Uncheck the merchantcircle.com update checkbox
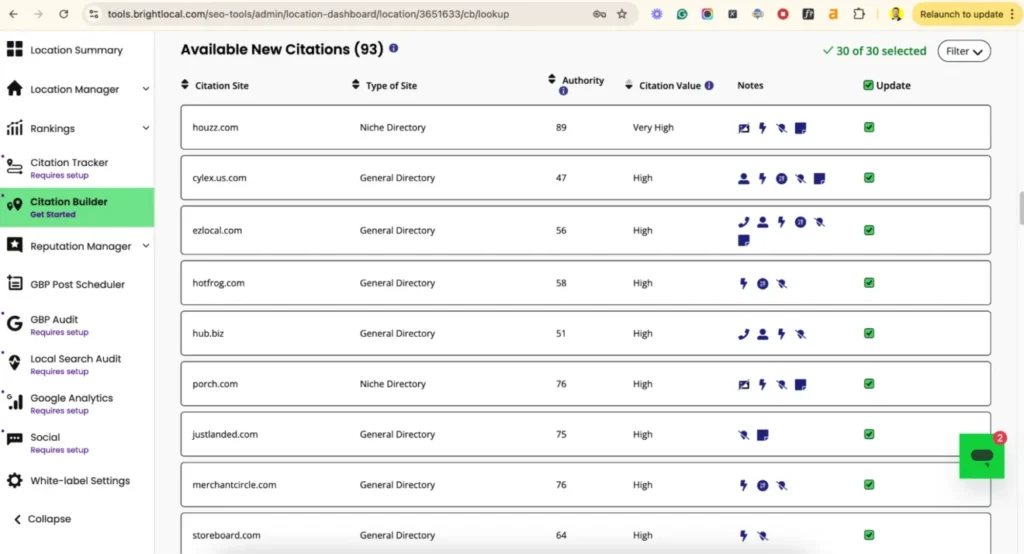This screenshot has width=1024, height=554. click(869, 484)
